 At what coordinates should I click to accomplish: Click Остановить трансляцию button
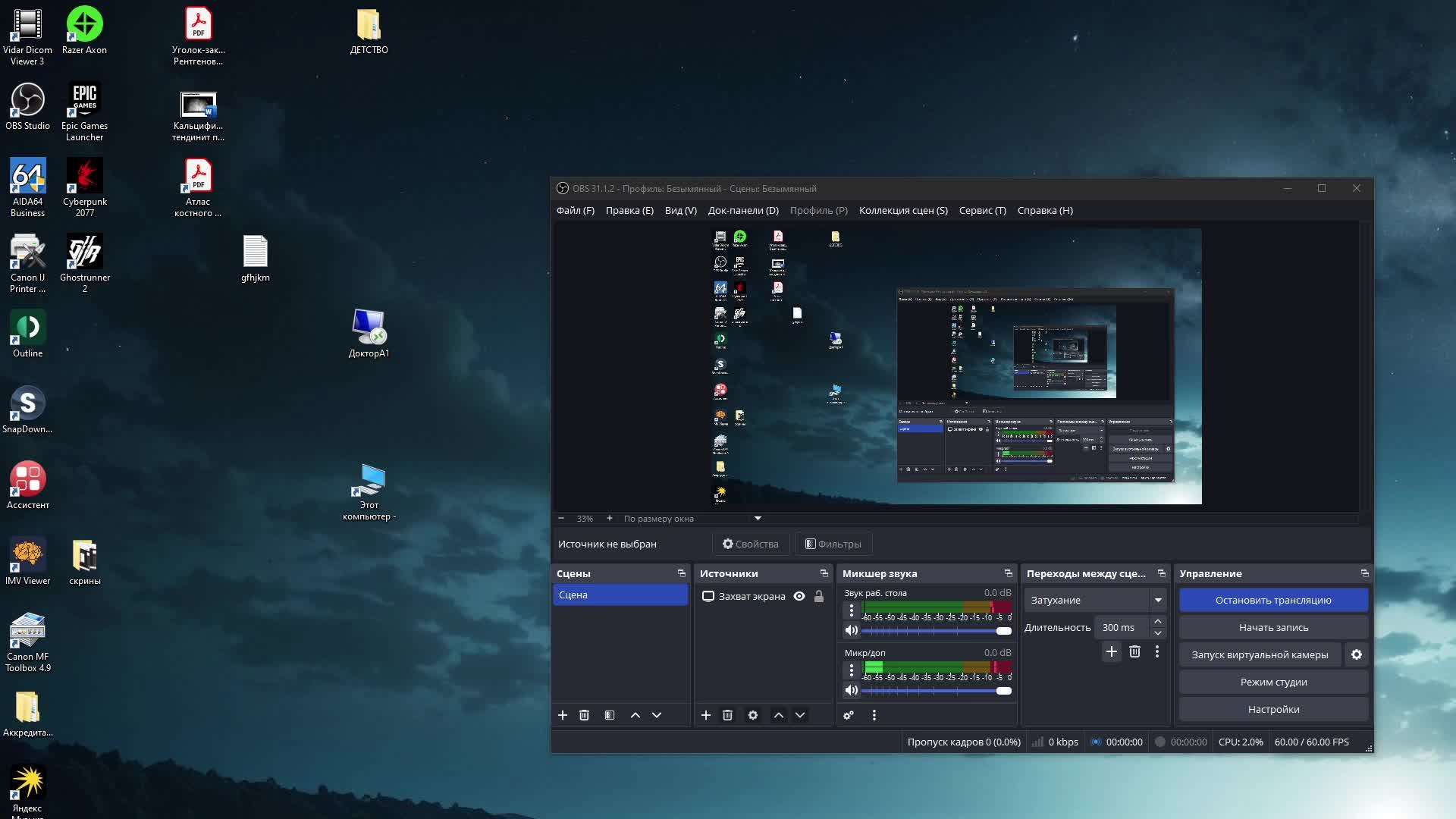[x=1272, y=600]
